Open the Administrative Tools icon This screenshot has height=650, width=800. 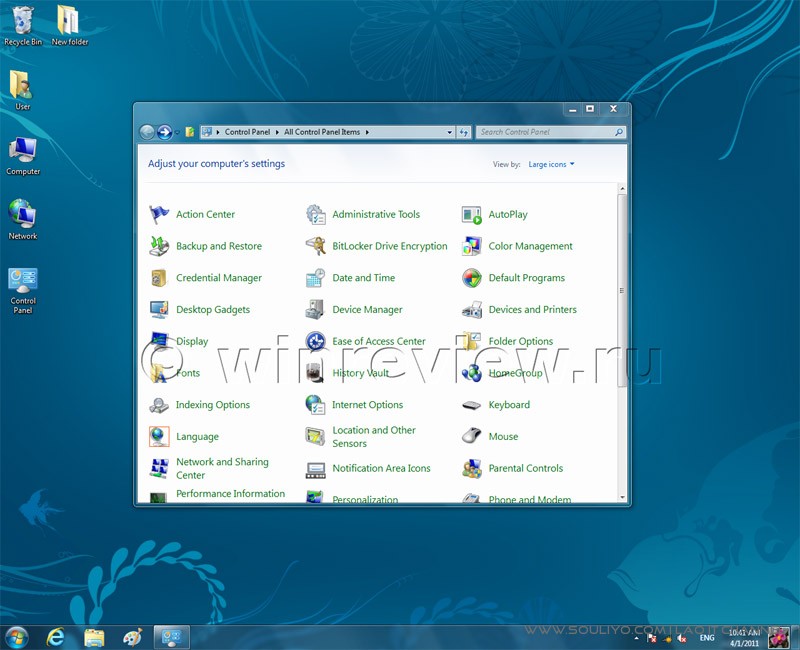point(316,214)
